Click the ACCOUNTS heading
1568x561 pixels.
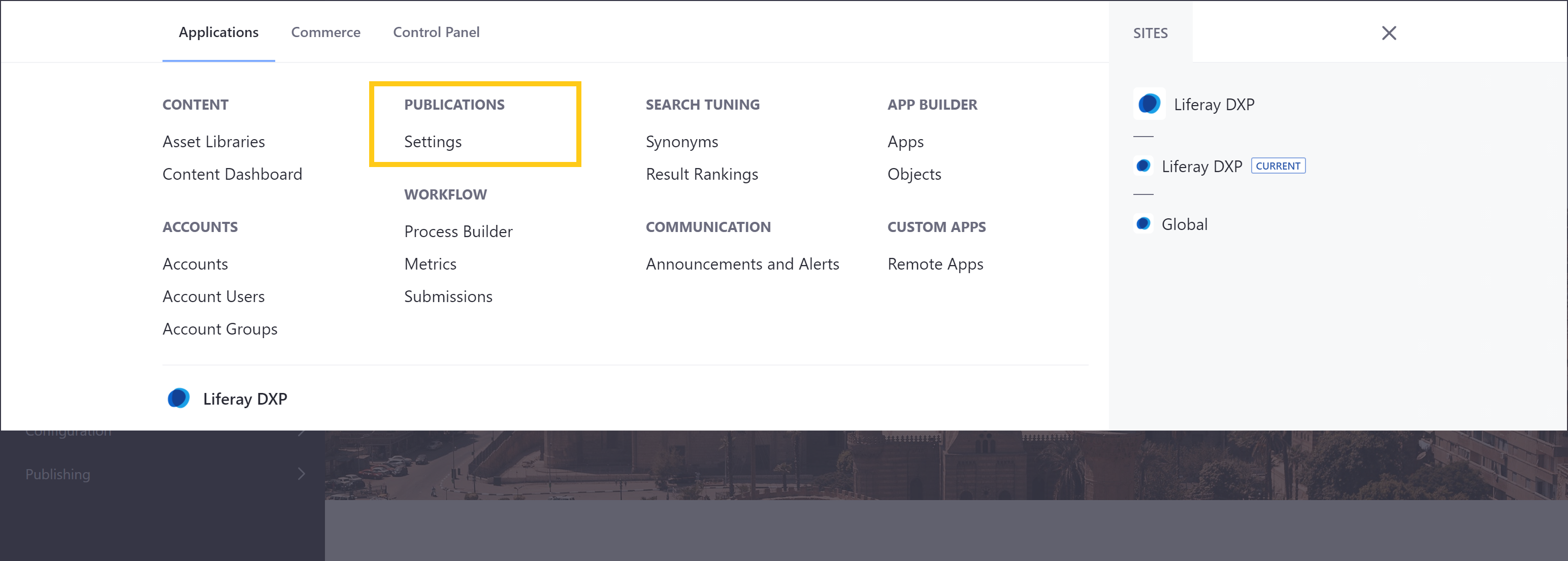point(200,227)
